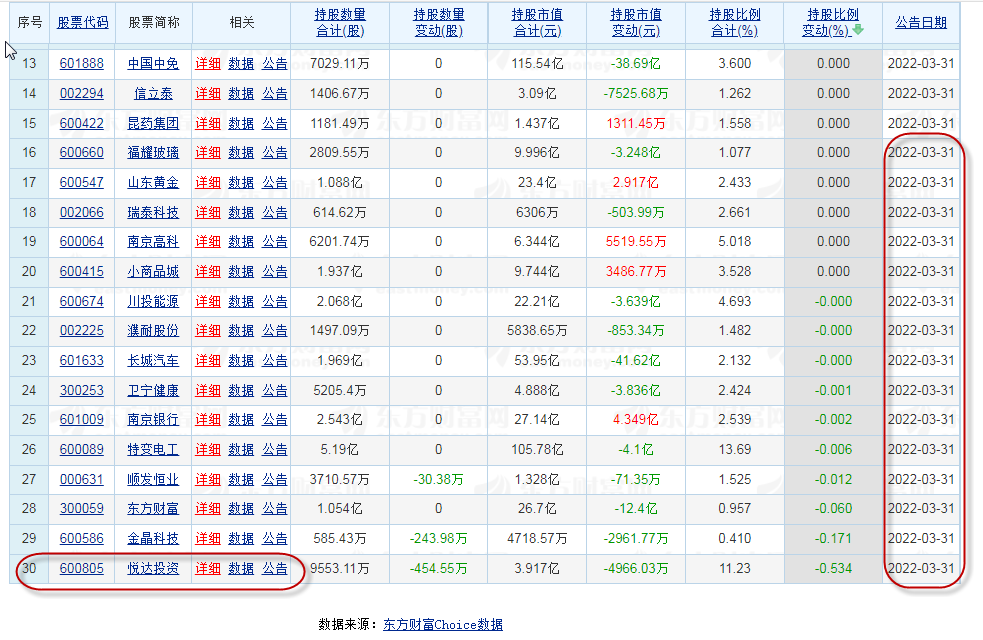Image resolution: width=983 pixels, height=640 pixels.
Task: Sort by 持股市值变动(元) header
Action: [636, 23]
